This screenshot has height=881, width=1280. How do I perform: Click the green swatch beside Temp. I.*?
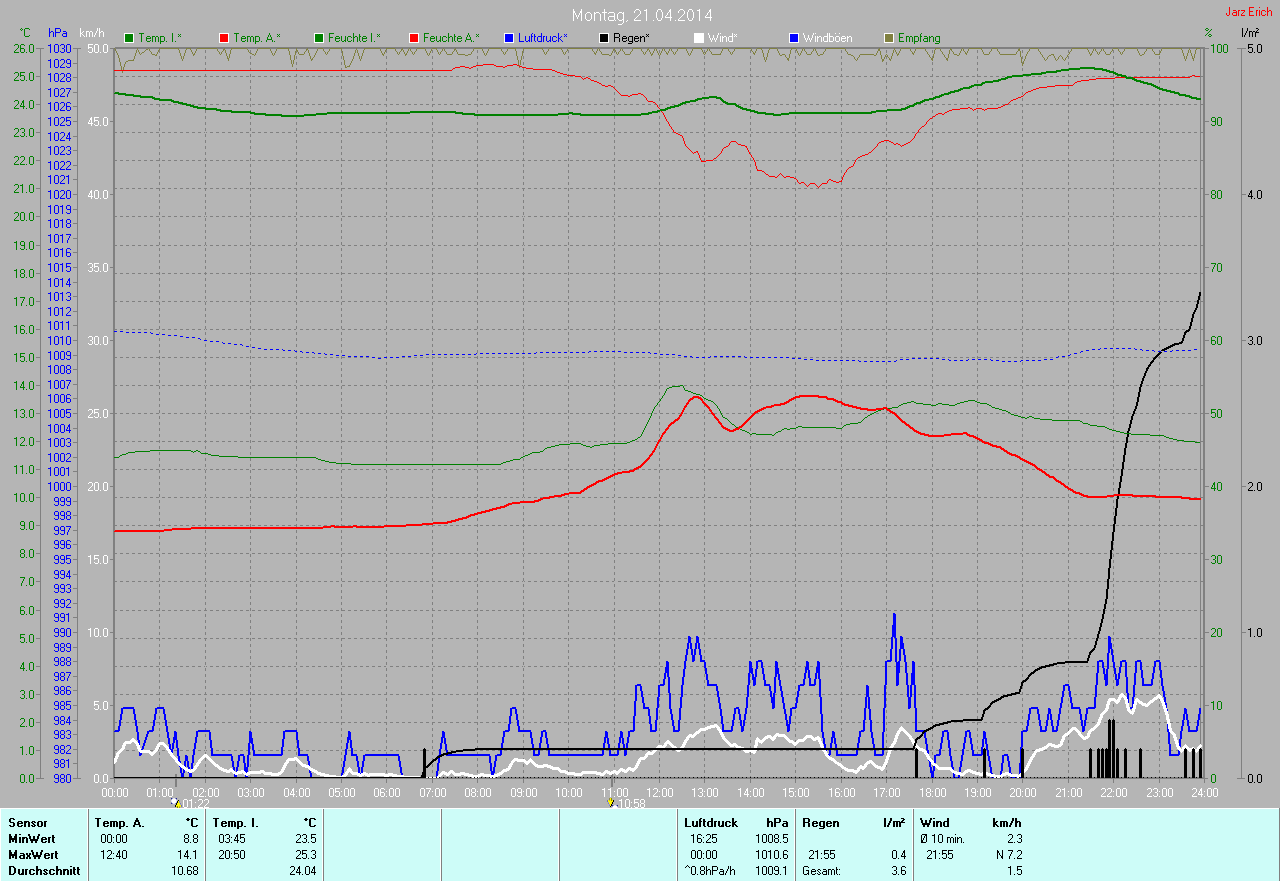pos(129,38)
